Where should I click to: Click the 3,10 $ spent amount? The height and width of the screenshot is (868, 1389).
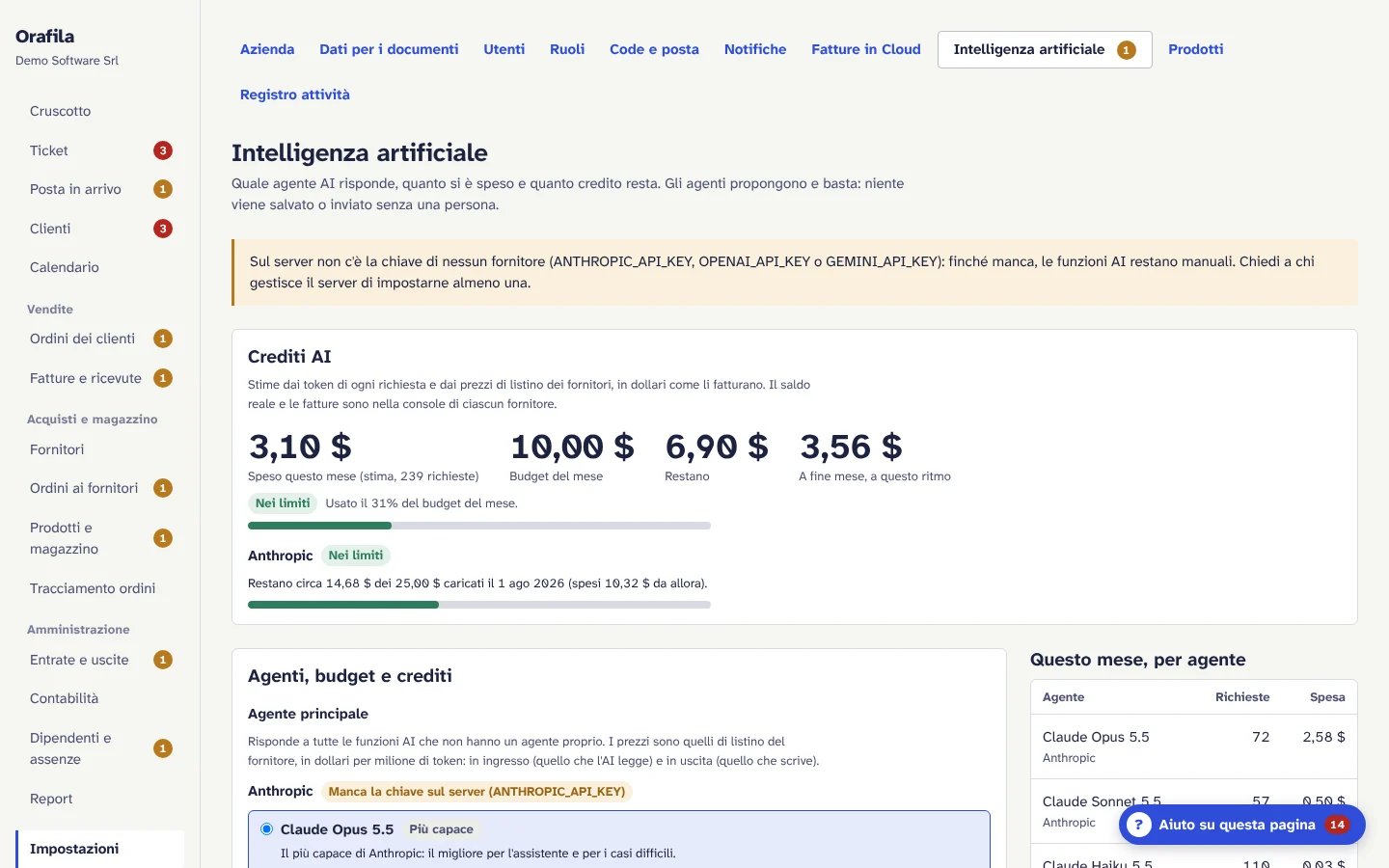(x=300, y=447)
